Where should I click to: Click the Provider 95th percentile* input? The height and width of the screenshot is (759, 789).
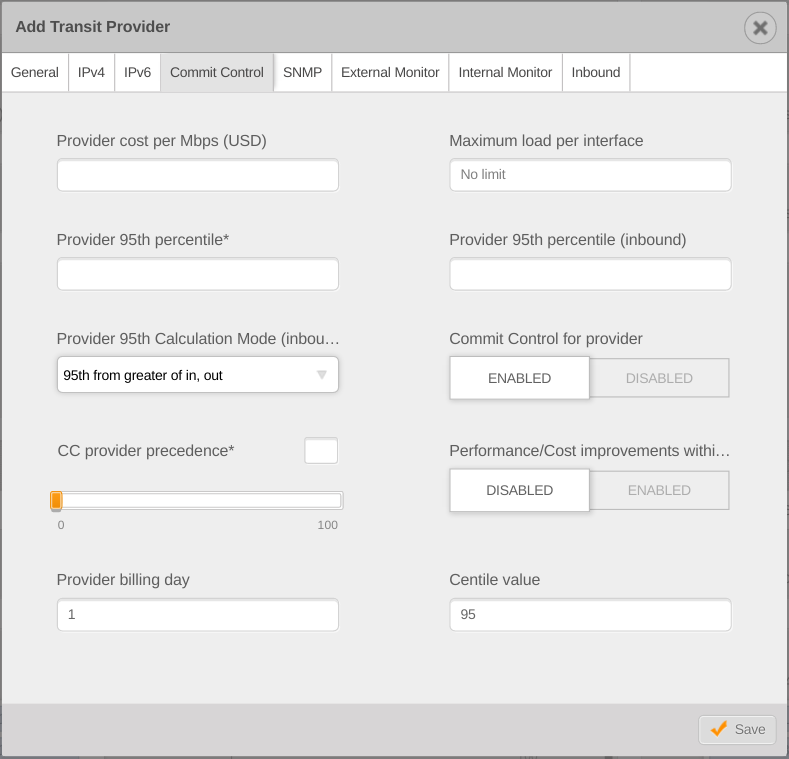tap(198, 274)
